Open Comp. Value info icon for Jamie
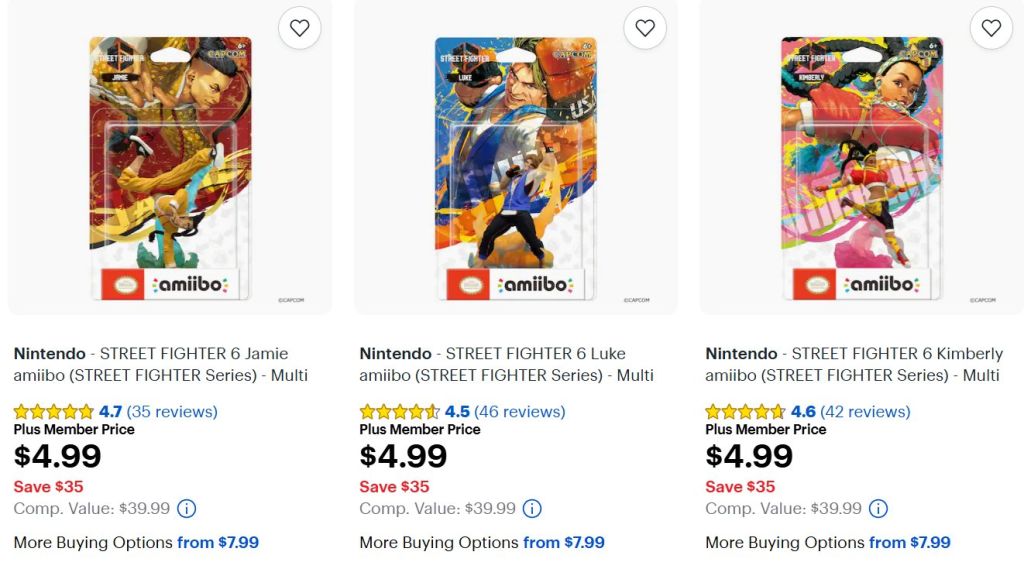Screen dimensions: 1024x562 coord(187,508)
